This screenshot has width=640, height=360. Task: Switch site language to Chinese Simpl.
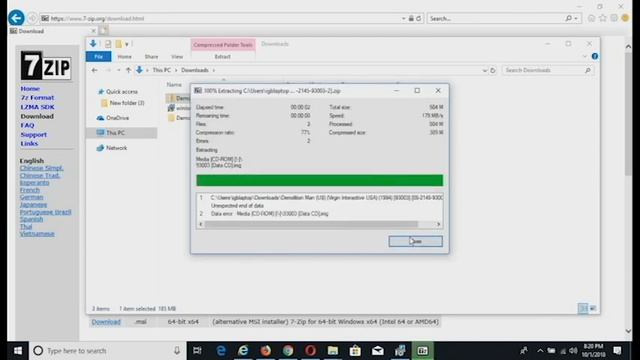tap(41, 168)
